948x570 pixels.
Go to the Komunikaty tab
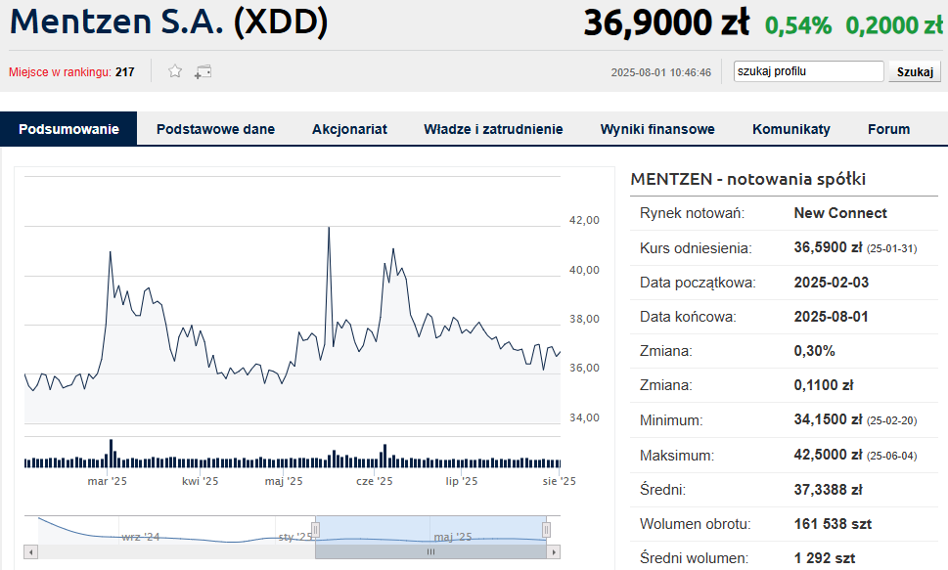pyautogui.click(x=791, y=129)
